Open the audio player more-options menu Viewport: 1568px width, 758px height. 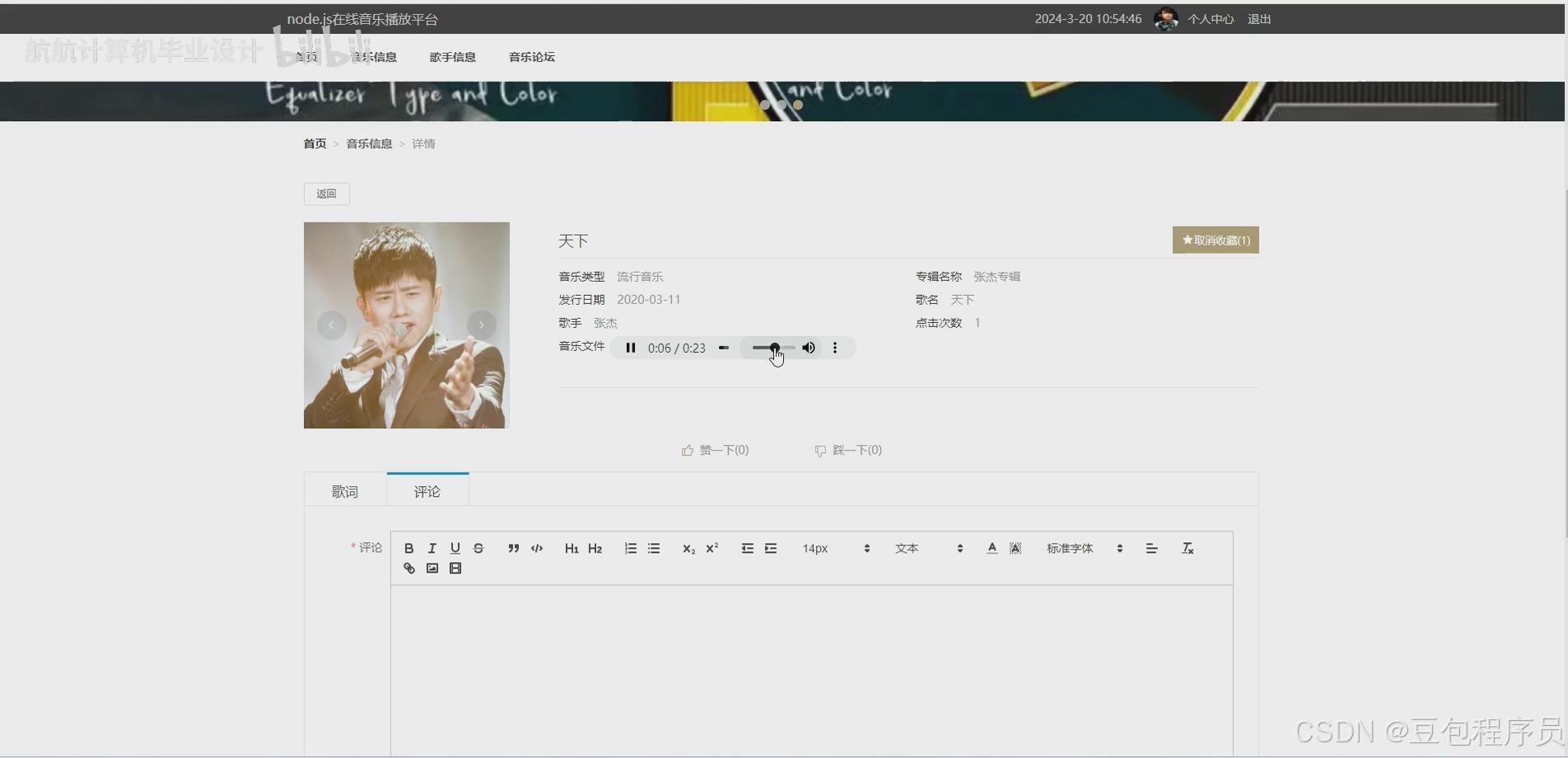[835, 348]
